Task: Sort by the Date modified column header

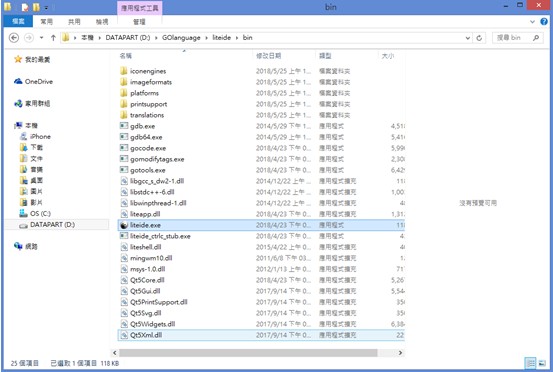Action: (268, 56)
